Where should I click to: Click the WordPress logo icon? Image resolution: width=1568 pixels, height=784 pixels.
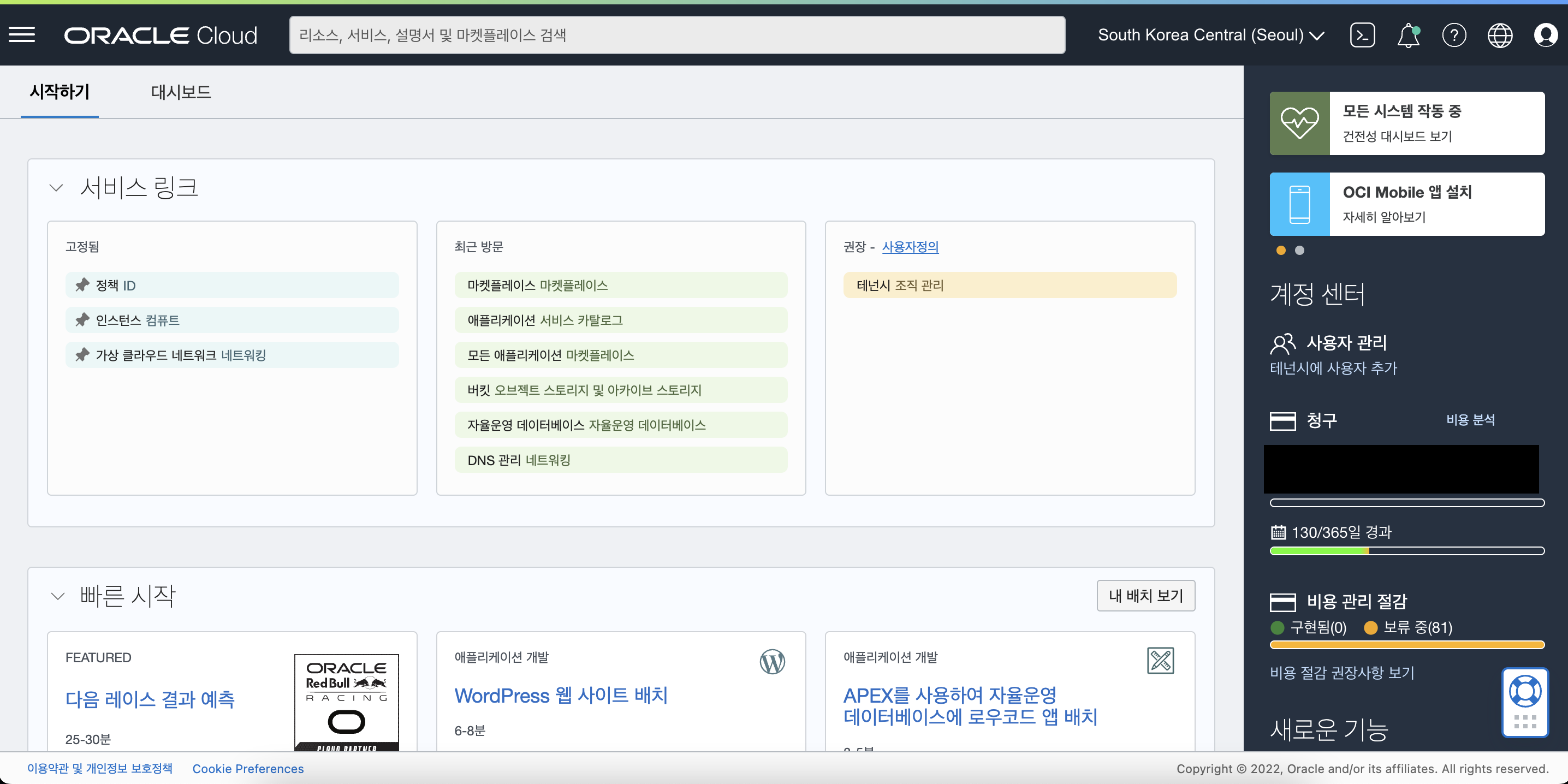coord(773,661)
